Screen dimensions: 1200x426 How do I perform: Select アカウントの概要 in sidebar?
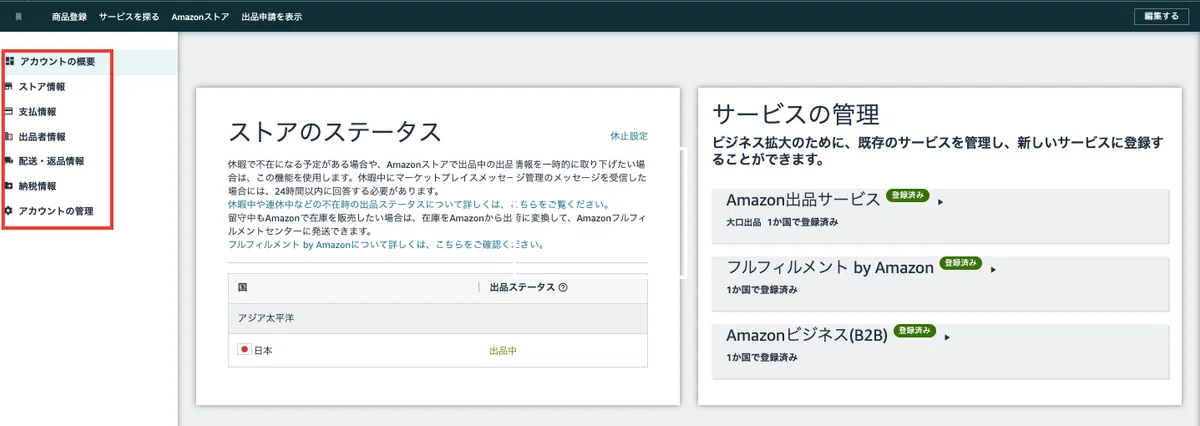57,62
